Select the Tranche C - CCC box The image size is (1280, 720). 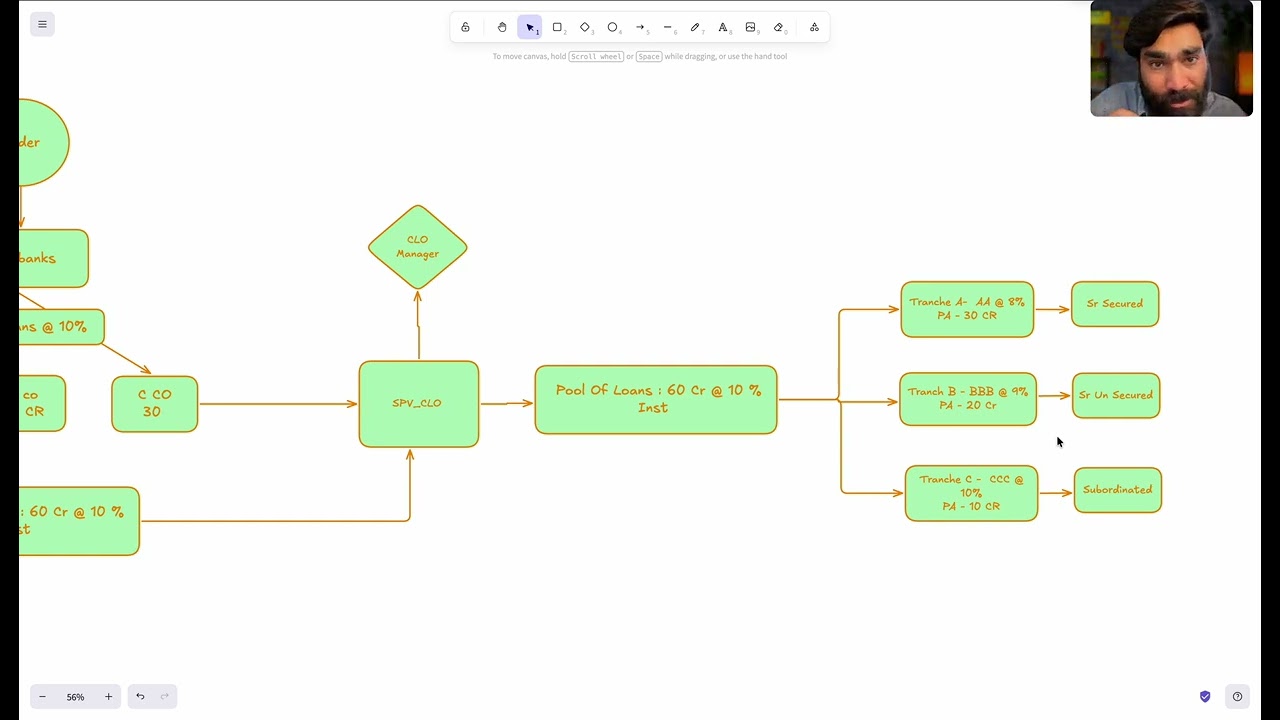[971, 493]
